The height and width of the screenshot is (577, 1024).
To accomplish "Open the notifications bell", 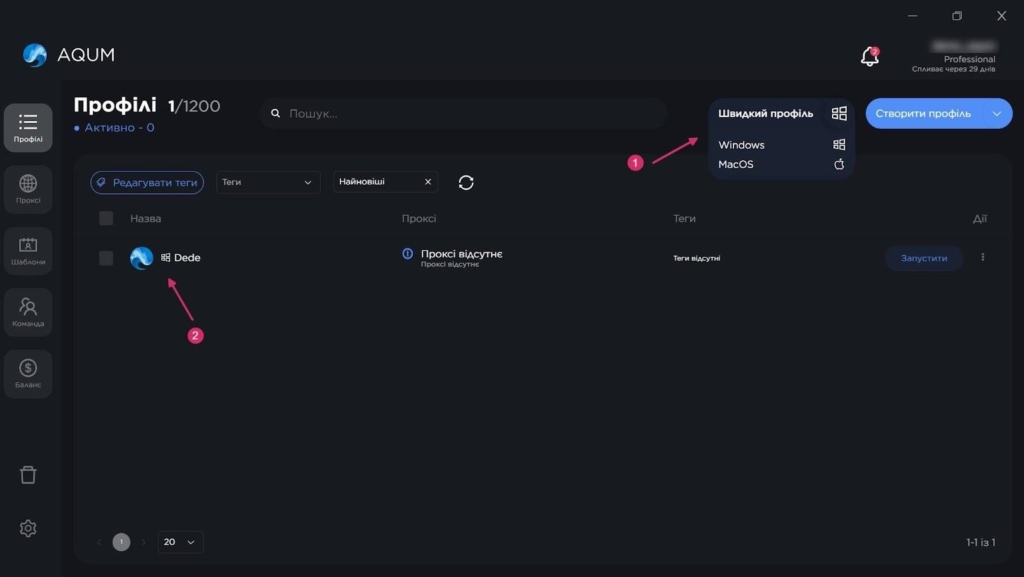I will click(869, 57).
